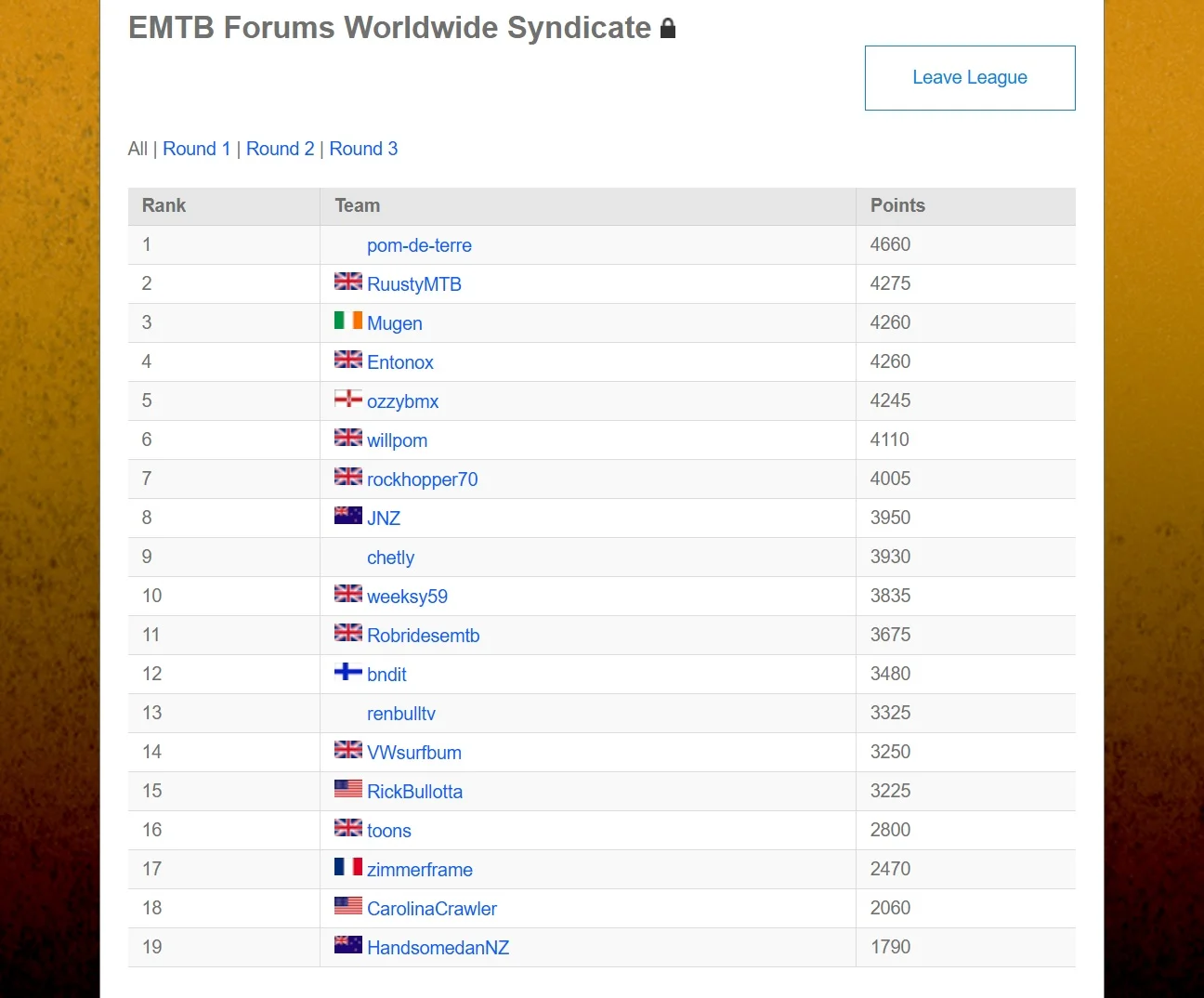Click the UK flag next to RuustyMTB
The image size is (1204, 998).
pos(348,281)
